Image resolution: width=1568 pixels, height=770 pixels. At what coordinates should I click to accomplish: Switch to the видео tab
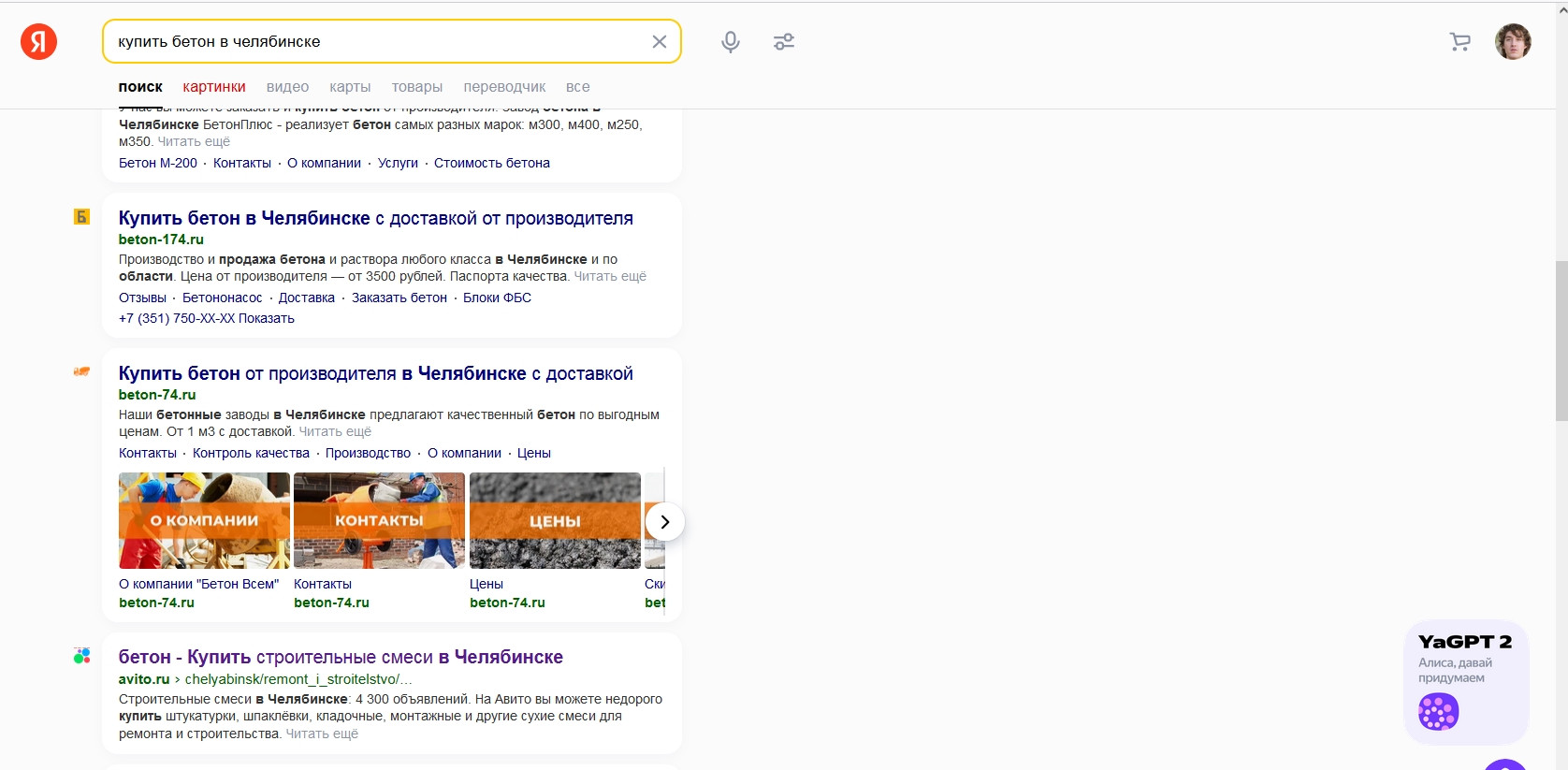(x=287, y=87)
